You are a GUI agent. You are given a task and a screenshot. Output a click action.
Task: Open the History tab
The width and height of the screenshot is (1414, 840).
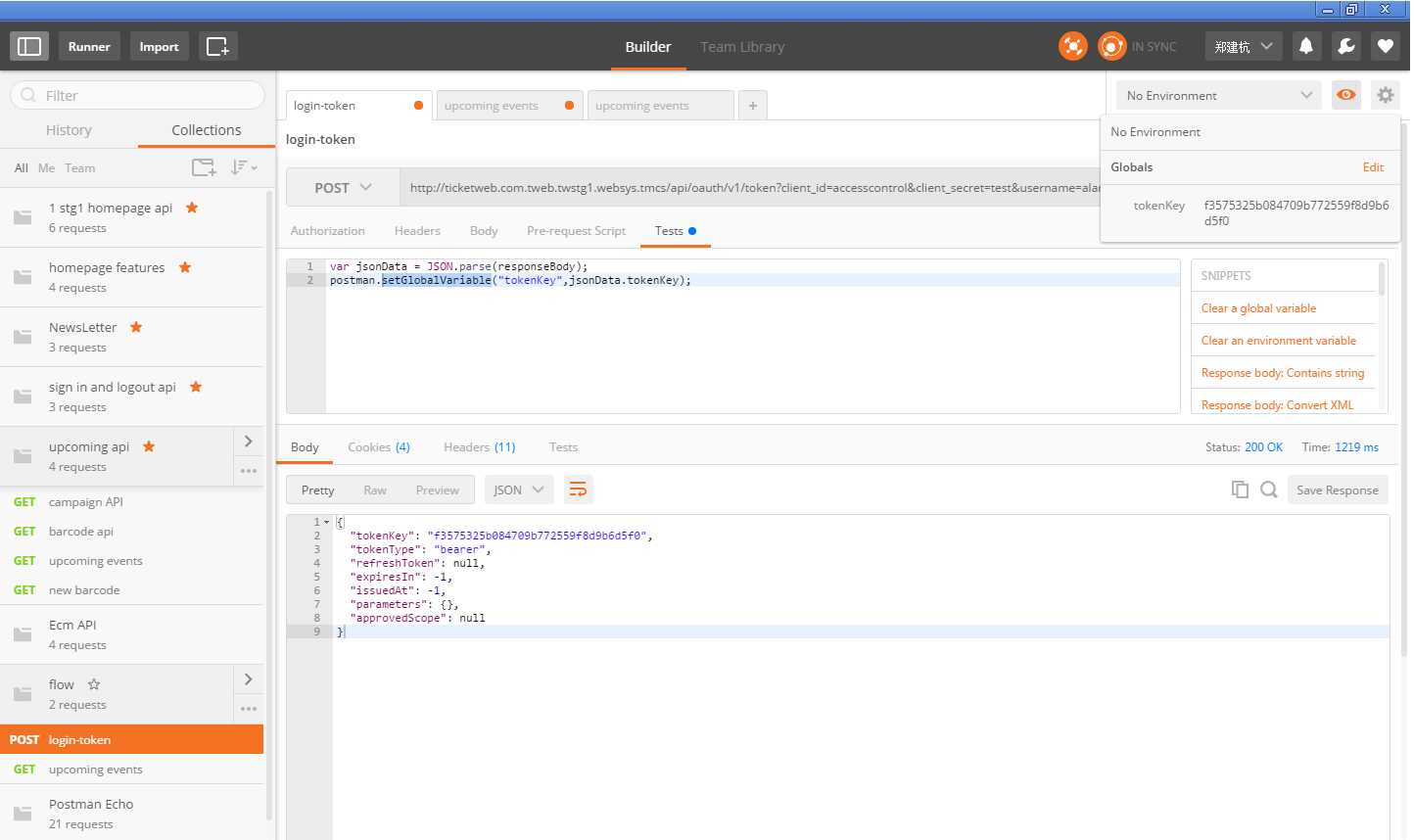69,129
